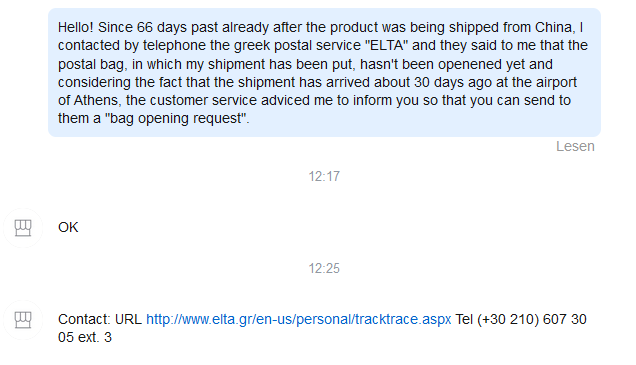This screenshot has width=636, height=365.
Task: Click the Lesen read status label
Action: pos(575,146)
